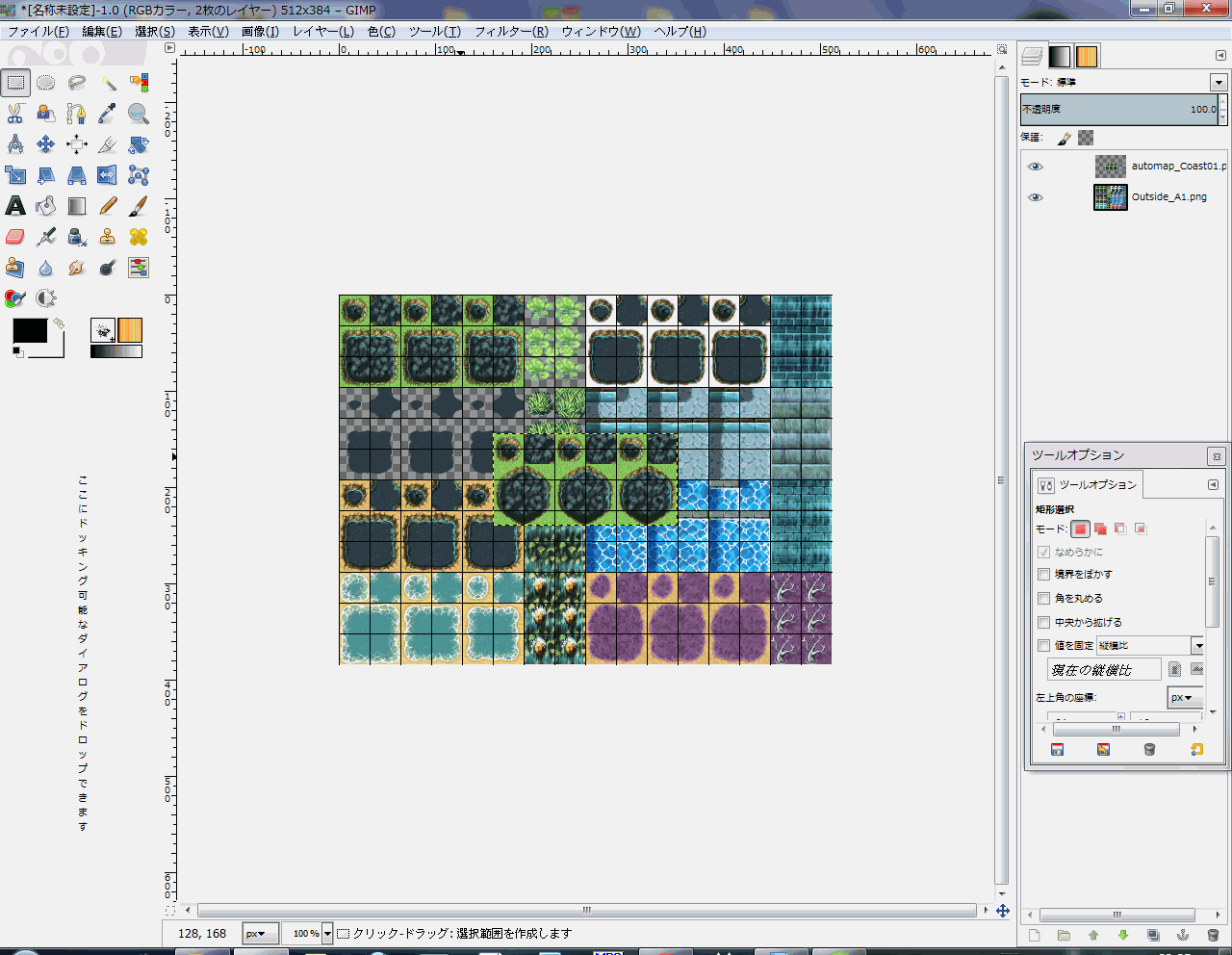Choose add to selection mode button

click(1100, 529)
